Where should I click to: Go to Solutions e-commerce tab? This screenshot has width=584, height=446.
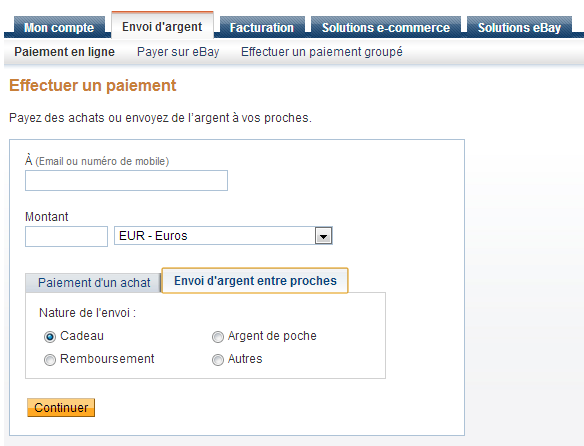pyautogui.click(x=386, y=27)
